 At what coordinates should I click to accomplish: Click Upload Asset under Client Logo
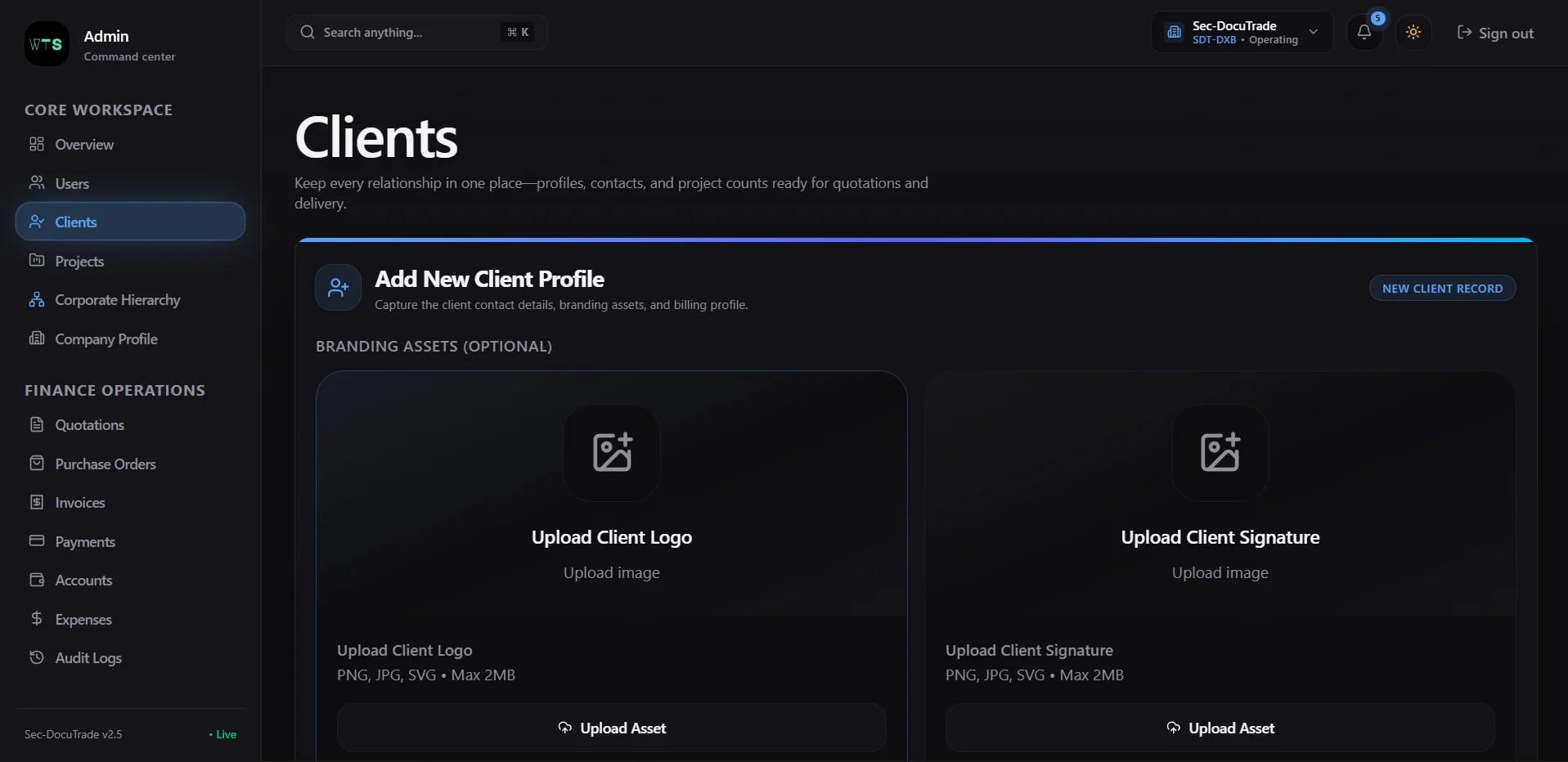coord(612,728)
